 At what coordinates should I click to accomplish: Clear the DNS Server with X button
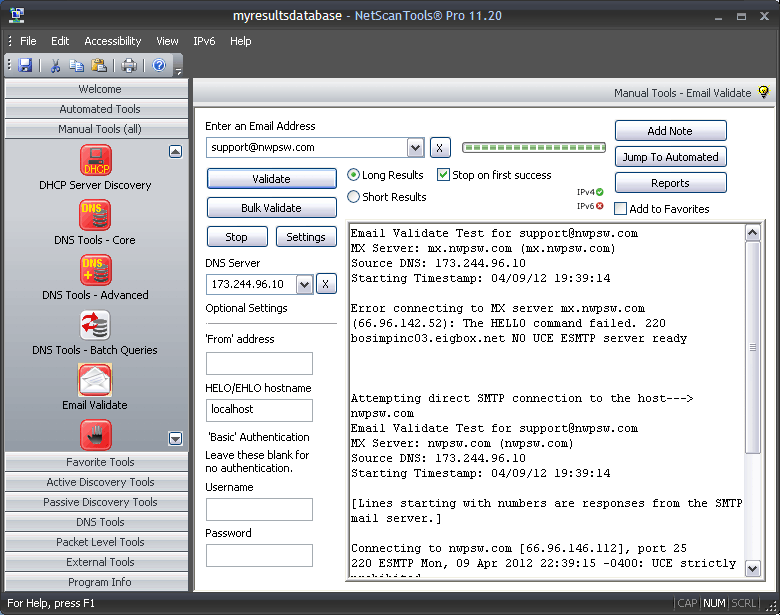326,284
